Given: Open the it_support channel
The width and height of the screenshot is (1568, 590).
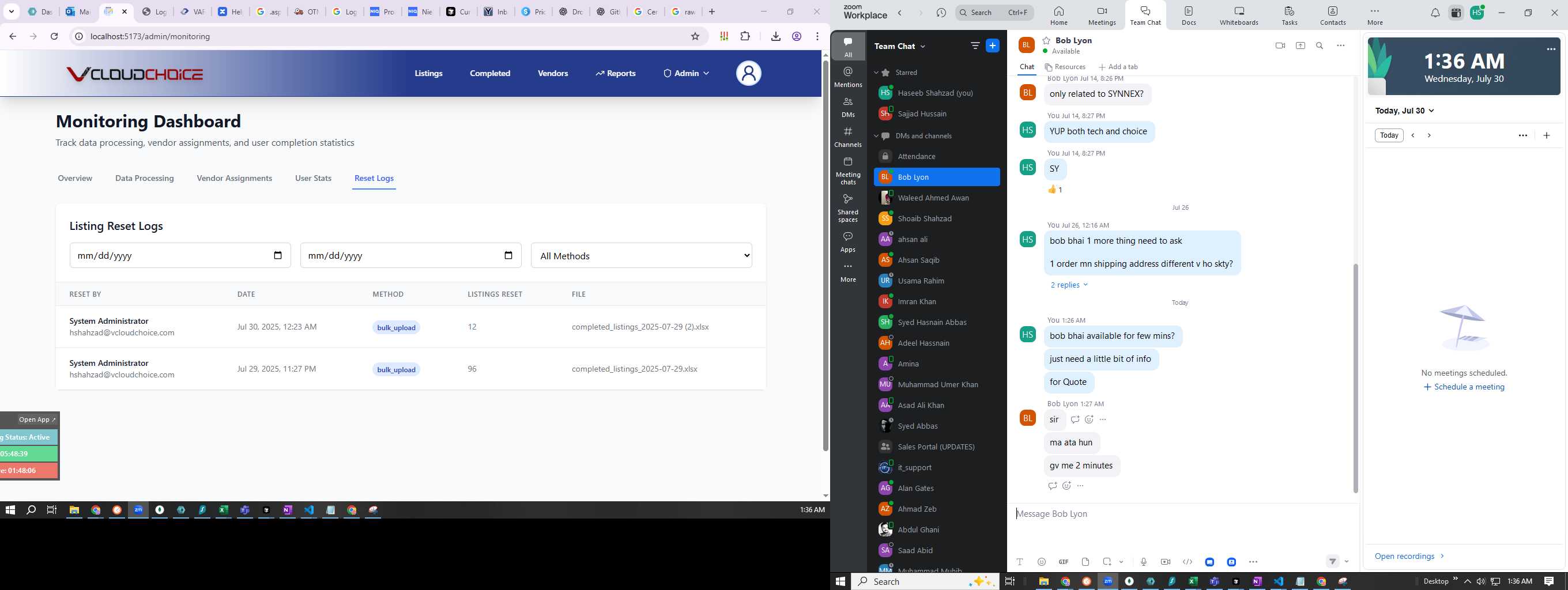Looking at the screenshot, I should pyautogui.click(x=937, y=467).
